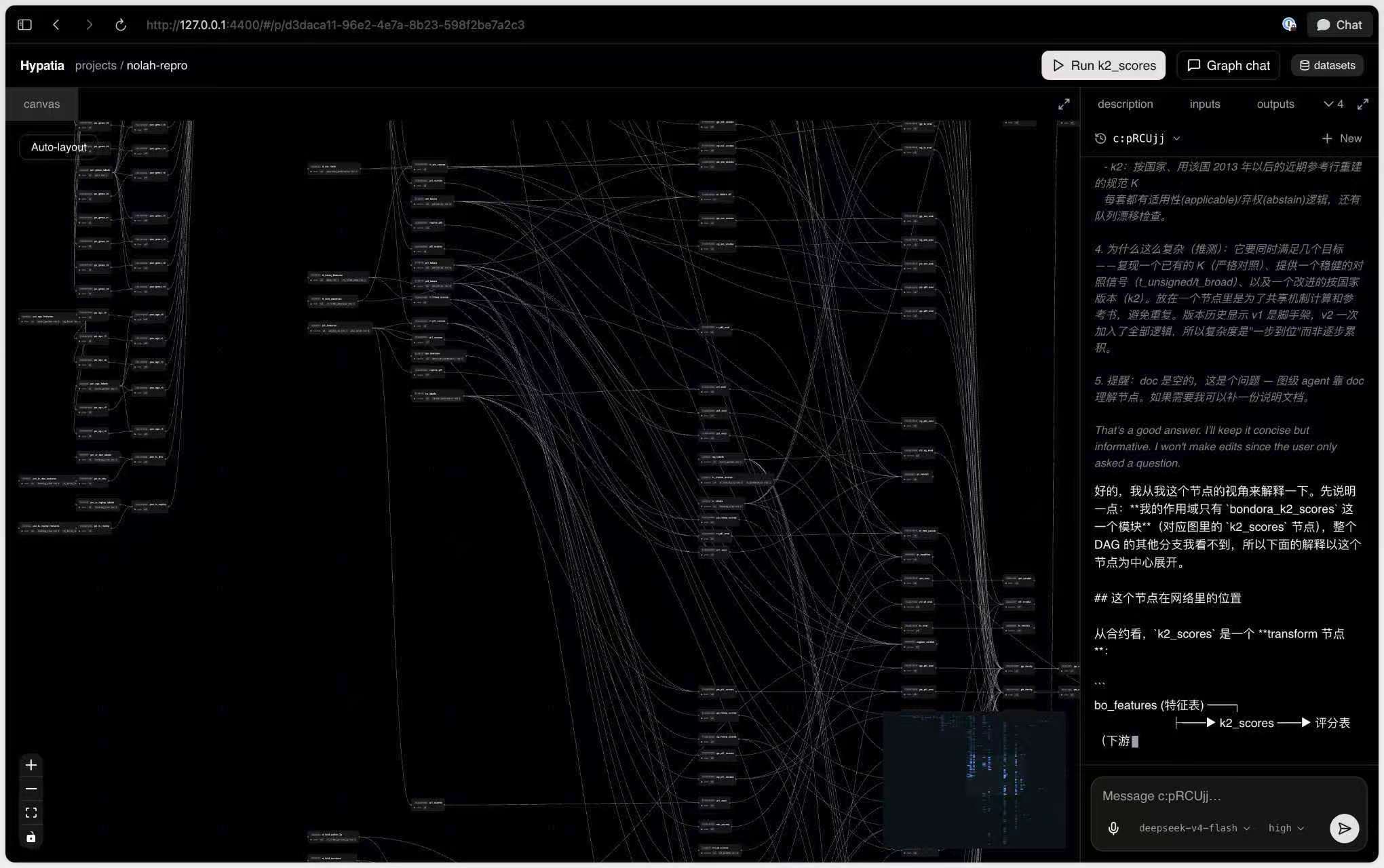Expand canvas to fullscreen
The image size is (1384, 868).
click(1064, 104)
